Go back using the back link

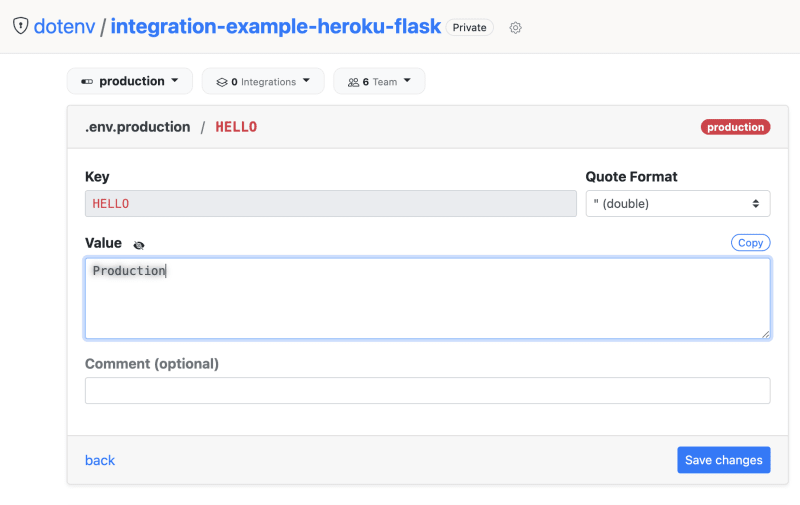100,460
